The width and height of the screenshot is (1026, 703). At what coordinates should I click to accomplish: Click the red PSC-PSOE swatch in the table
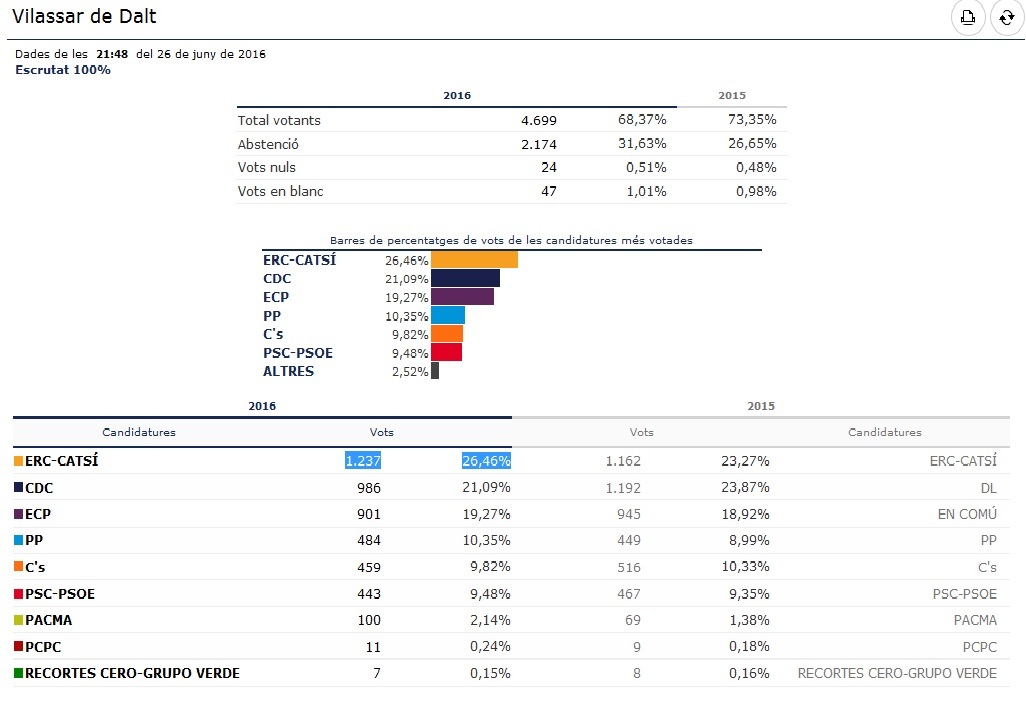18,594
